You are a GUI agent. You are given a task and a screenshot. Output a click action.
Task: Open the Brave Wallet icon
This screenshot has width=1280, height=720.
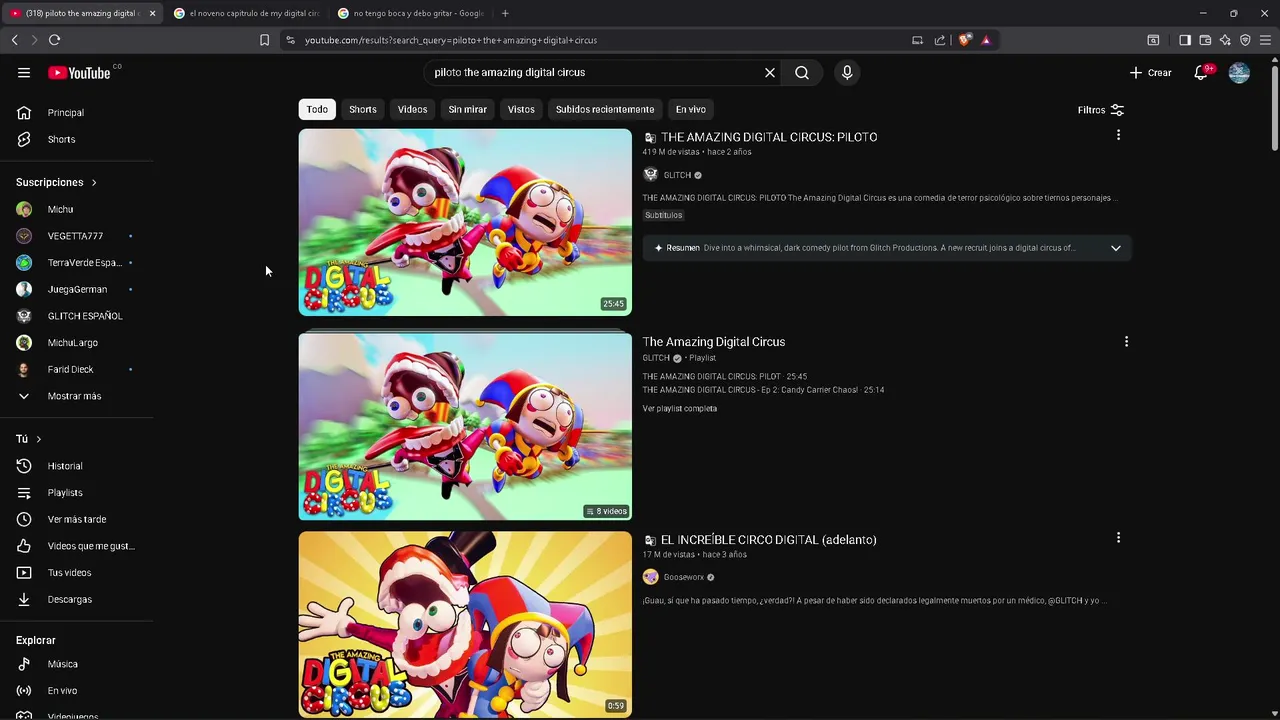[x=1205, y=40]
